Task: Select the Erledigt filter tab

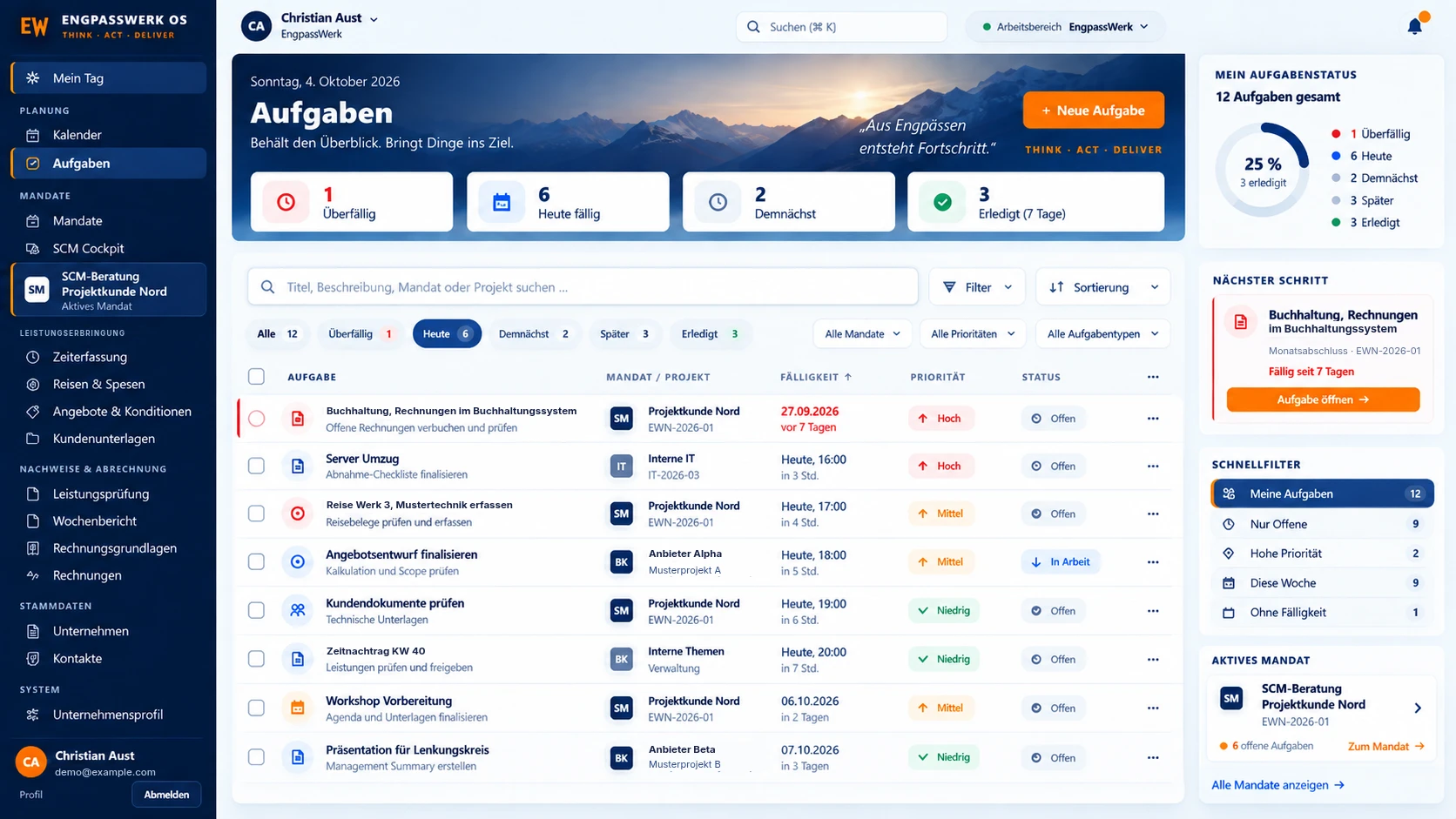Action: coord(710,334)
